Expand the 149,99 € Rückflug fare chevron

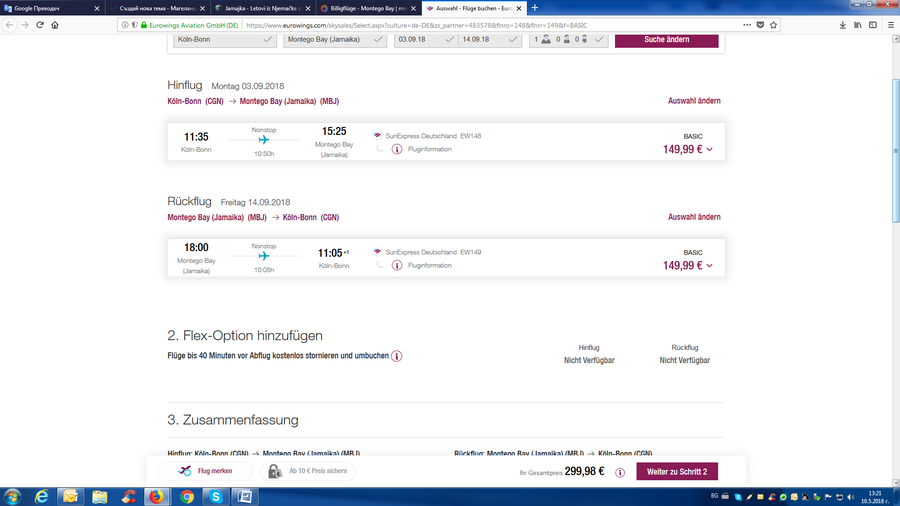[x=709, y=266]
